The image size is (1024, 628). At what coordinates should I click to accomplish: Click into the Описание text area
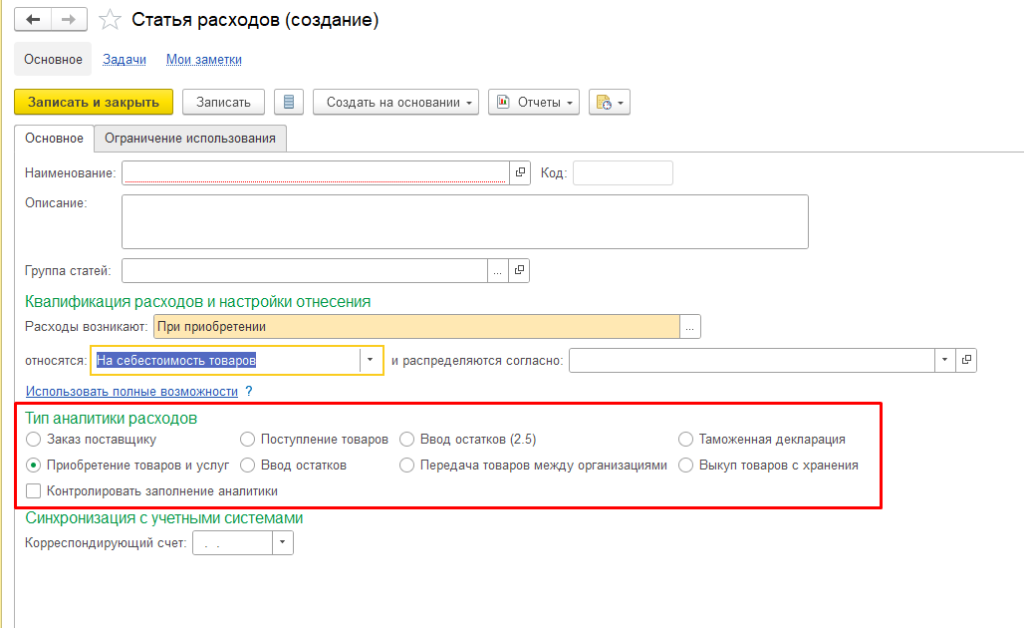point(464,221)
